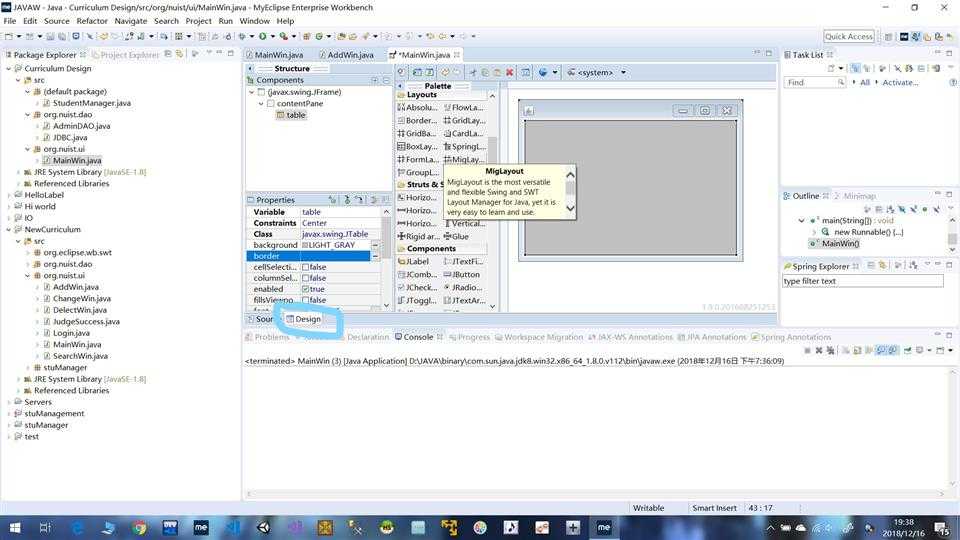Viewport: 960px width, 540px height.
Task: Select GridLayout in the Palette
Action: point(464,121)
